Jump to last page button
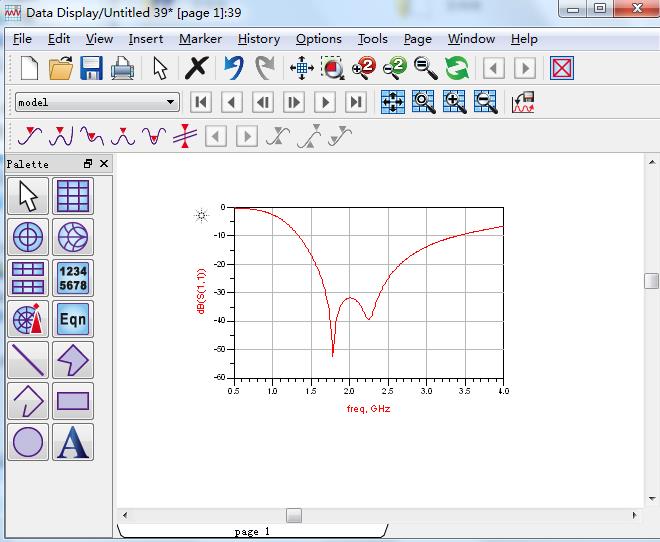 pos(356,102)
